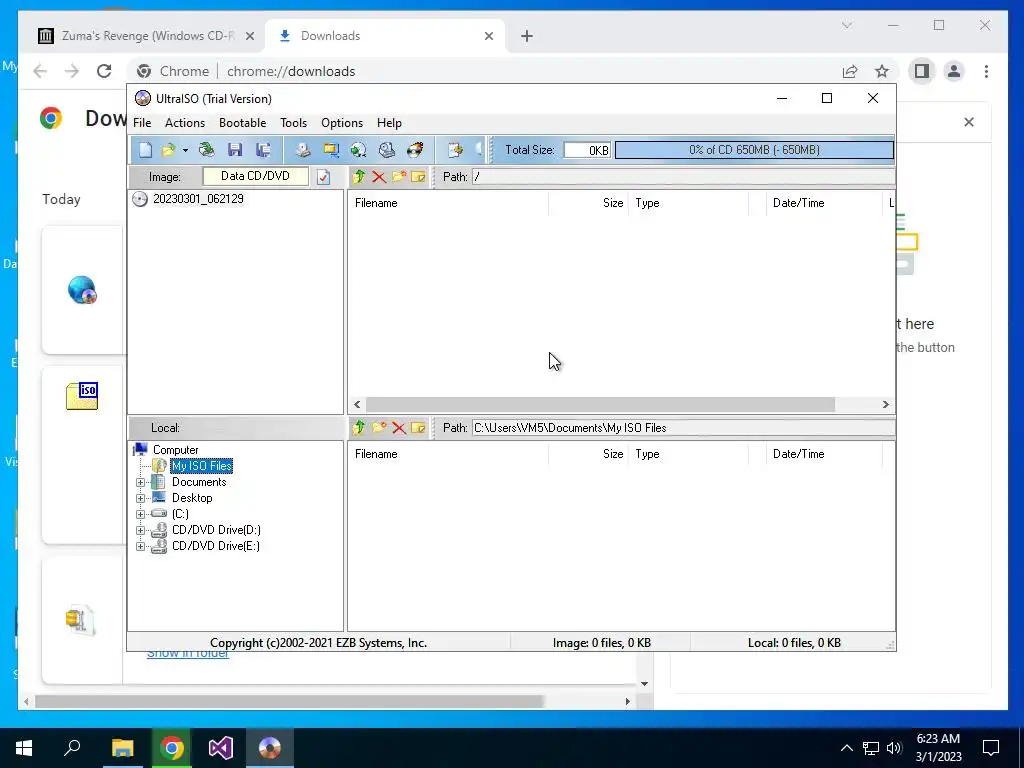The height and width of the screenshot is (768, 1024).
Task: Click Chrome reload button
Action: pos(104,71)
